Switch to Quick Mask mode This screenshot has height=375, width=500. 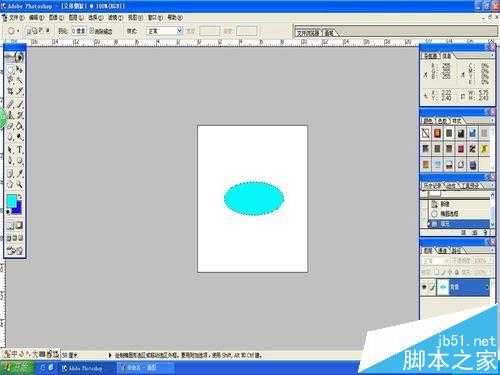point(19,226)
